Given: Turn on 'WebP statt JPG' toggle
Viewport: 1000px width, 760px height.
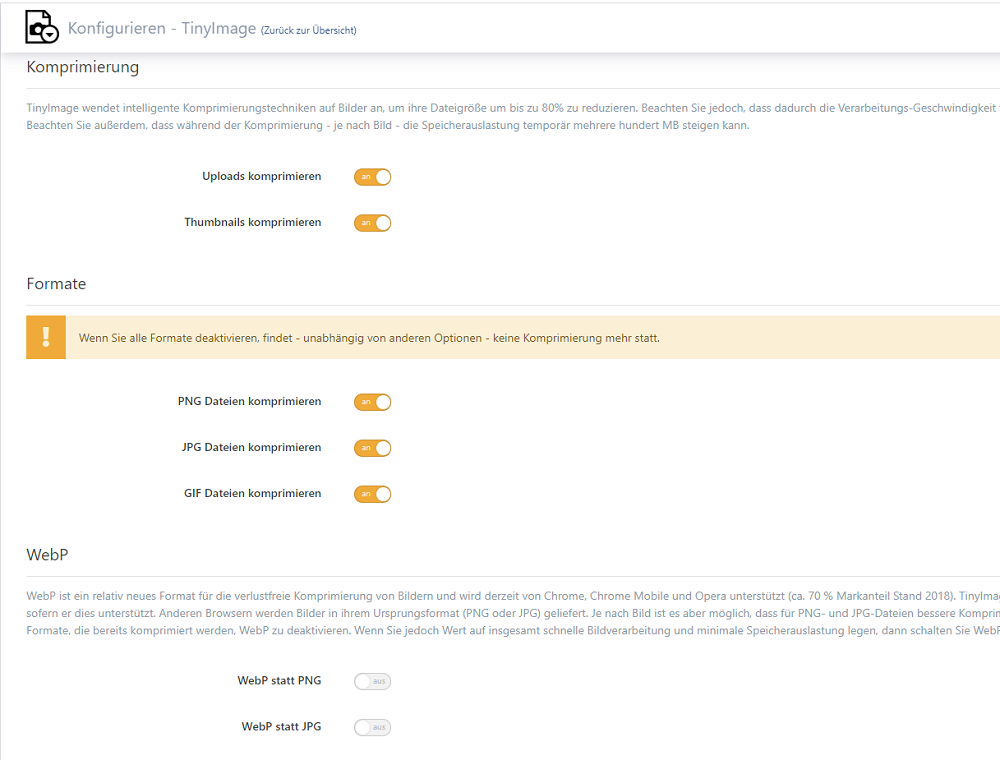Looking at the screenshot, I should [x=372, y=727].
